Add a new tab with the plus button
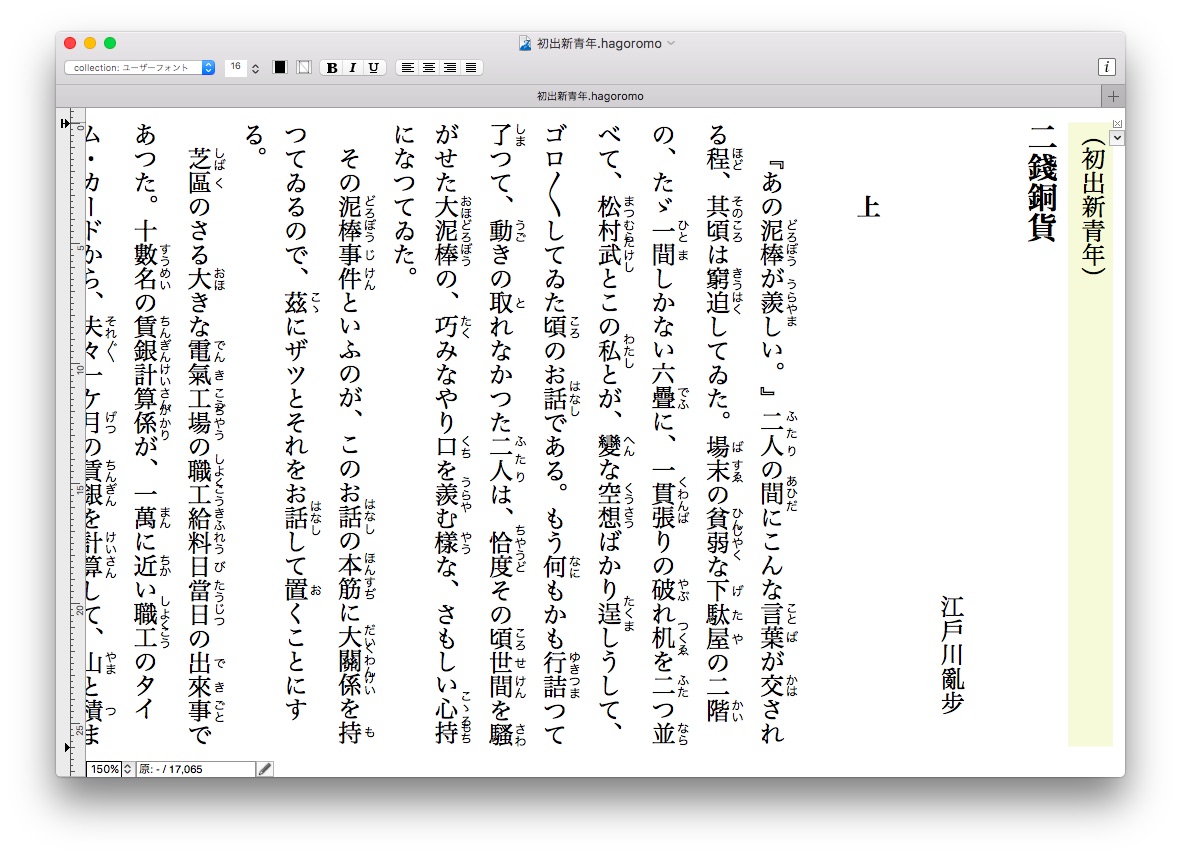1181x857 pixels. point(1113,96)
